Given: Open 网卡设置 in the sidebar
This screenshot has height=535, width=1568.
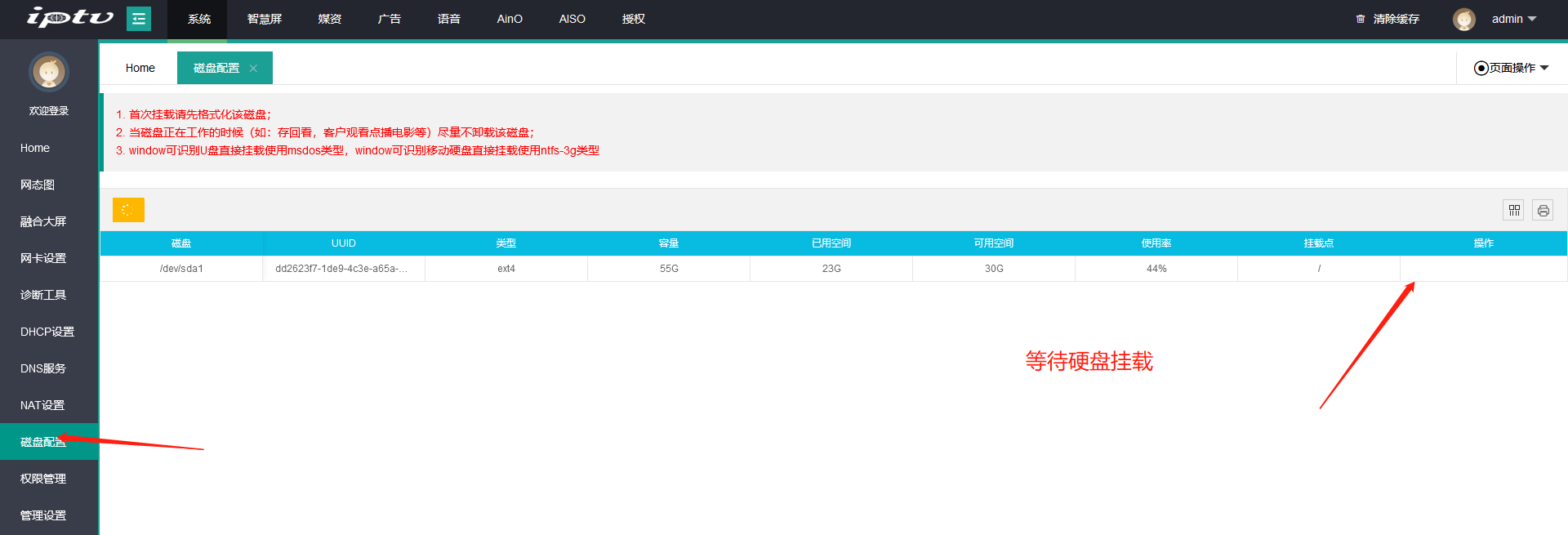Looking at the screenshot, I should (x=43, y=258).
